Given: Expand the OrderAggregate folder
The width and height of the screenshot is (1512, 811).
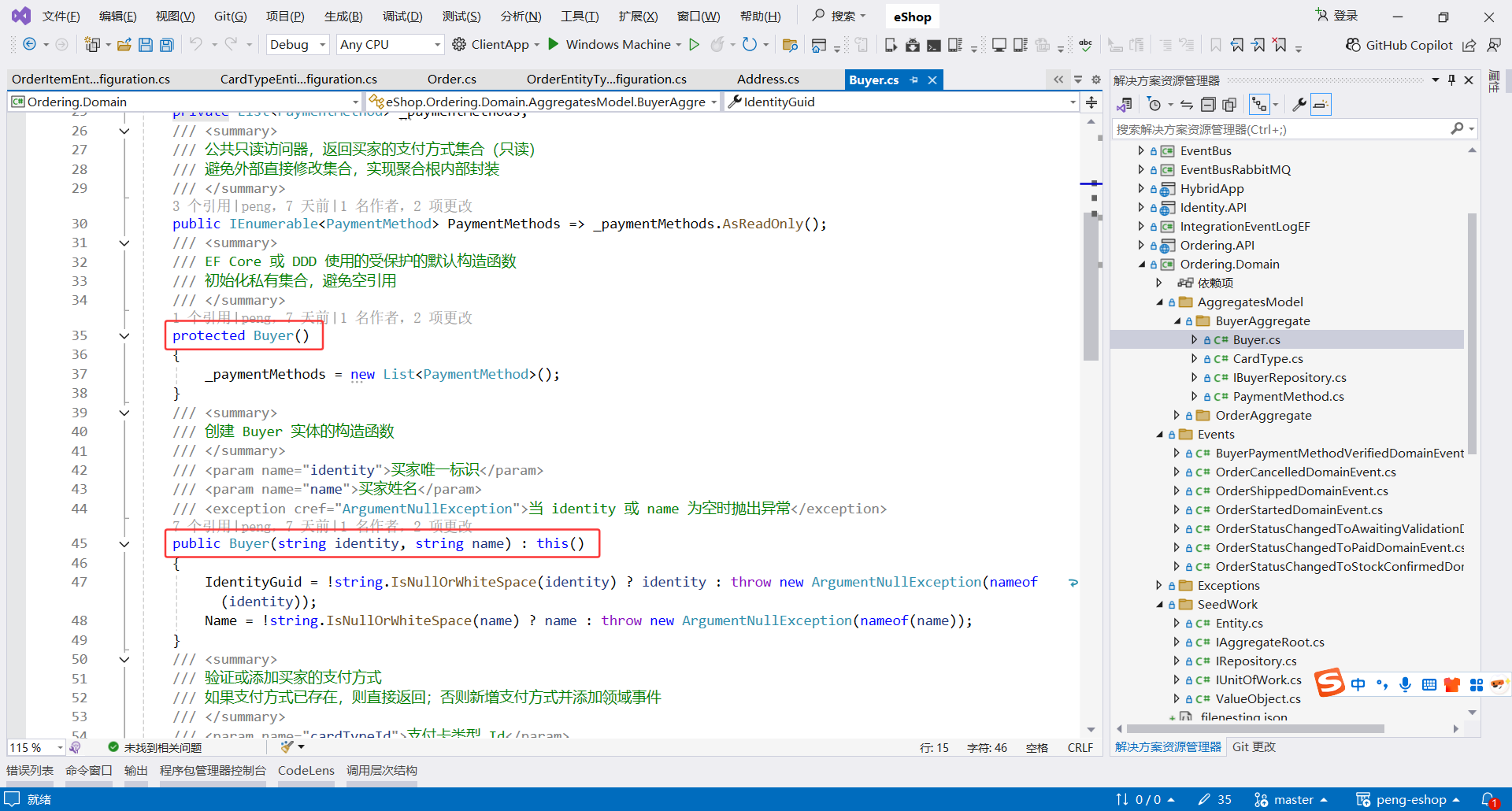Looking at the screenshot, I should tap(1177, 416).
